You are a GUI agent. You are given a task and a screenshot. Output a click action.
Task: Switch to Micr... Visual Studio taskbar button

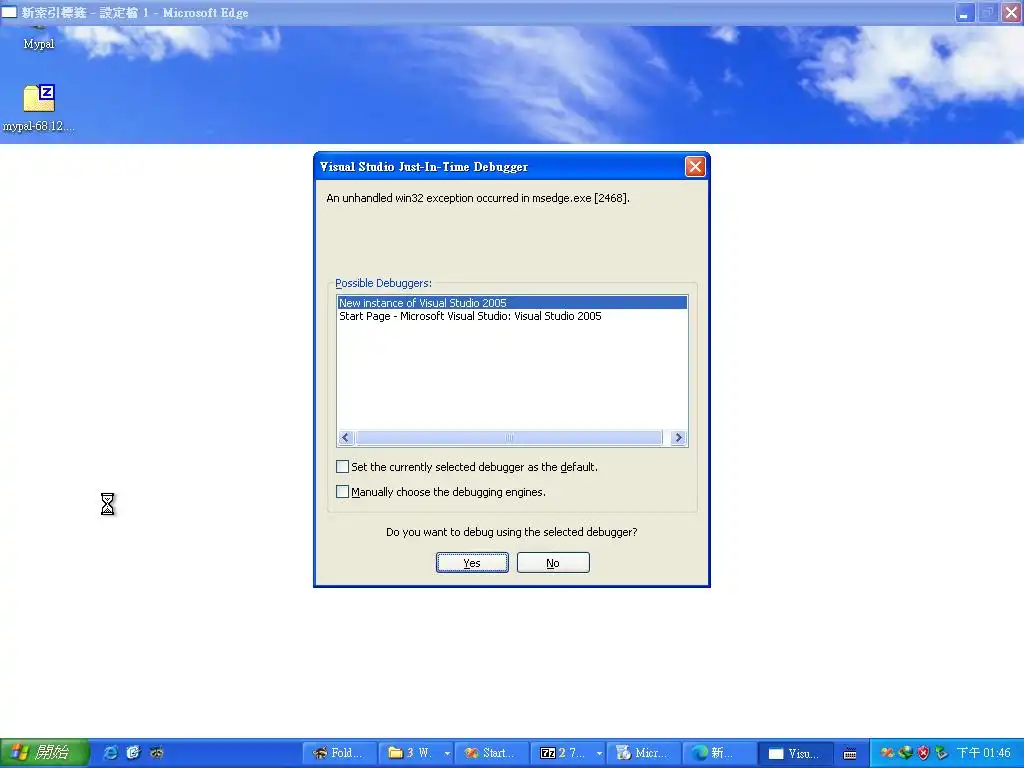[x=644, y=753]
